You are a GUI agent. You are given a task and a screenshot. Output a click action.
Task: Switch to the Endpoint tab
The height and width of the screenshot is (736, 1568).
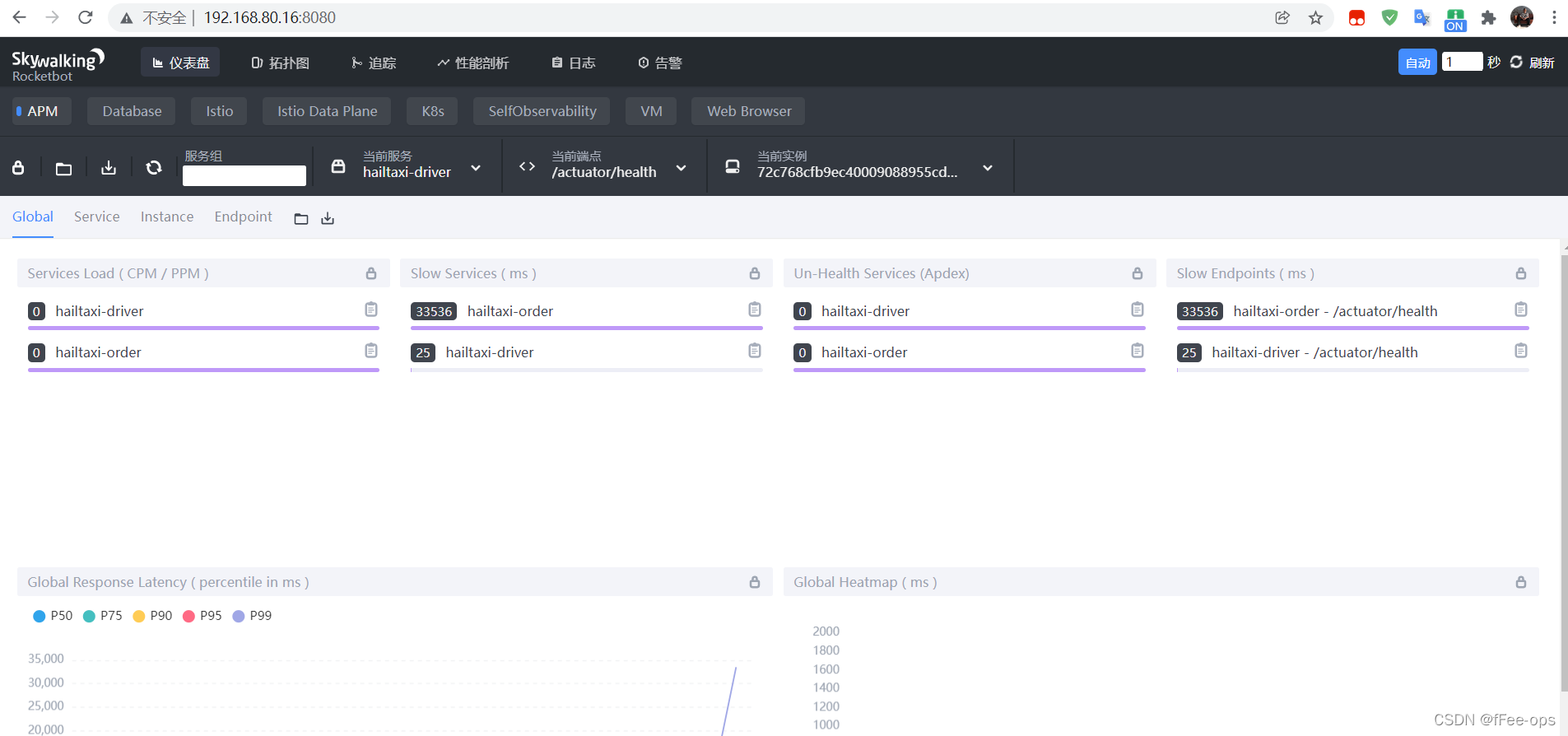243,217
